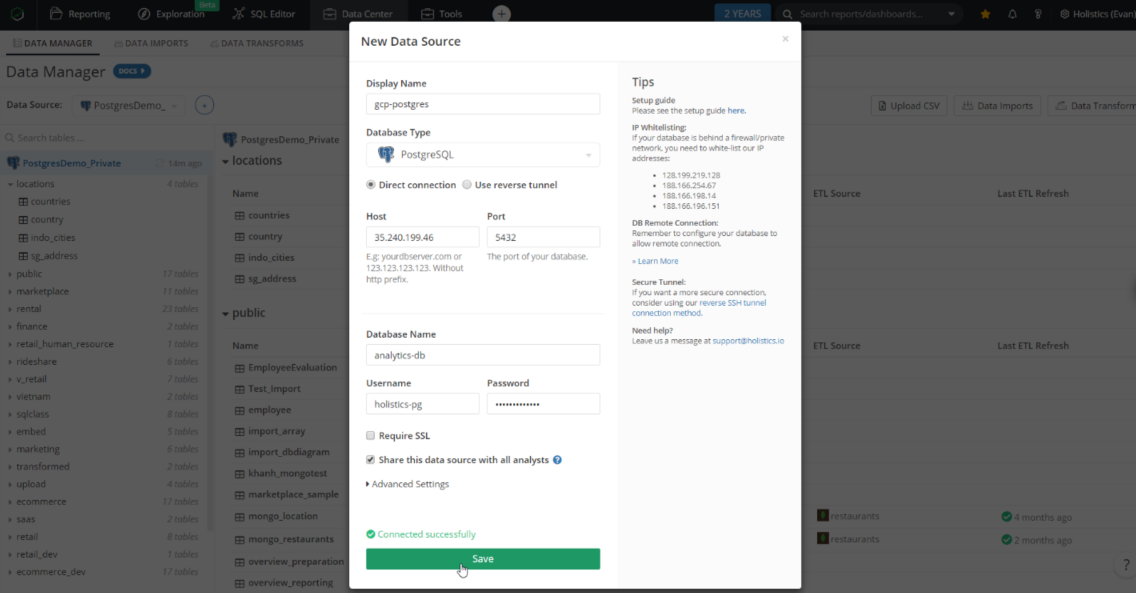Click the Search tables field
1136x593 pixels.
click(x=105, y=138)
